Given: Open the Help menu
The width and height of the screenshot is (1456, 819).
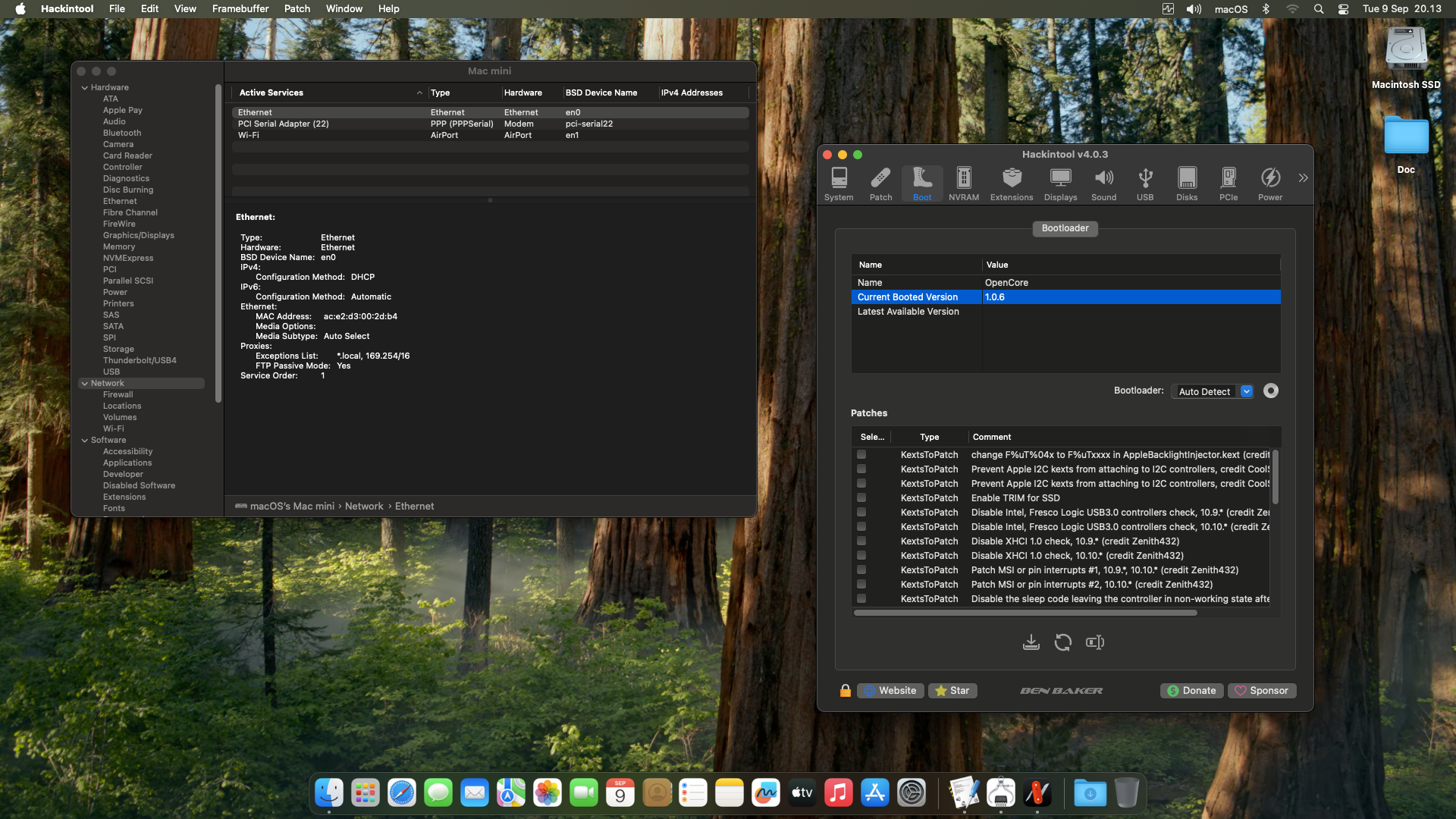Looking at the screenshot, I should (389, 9).
